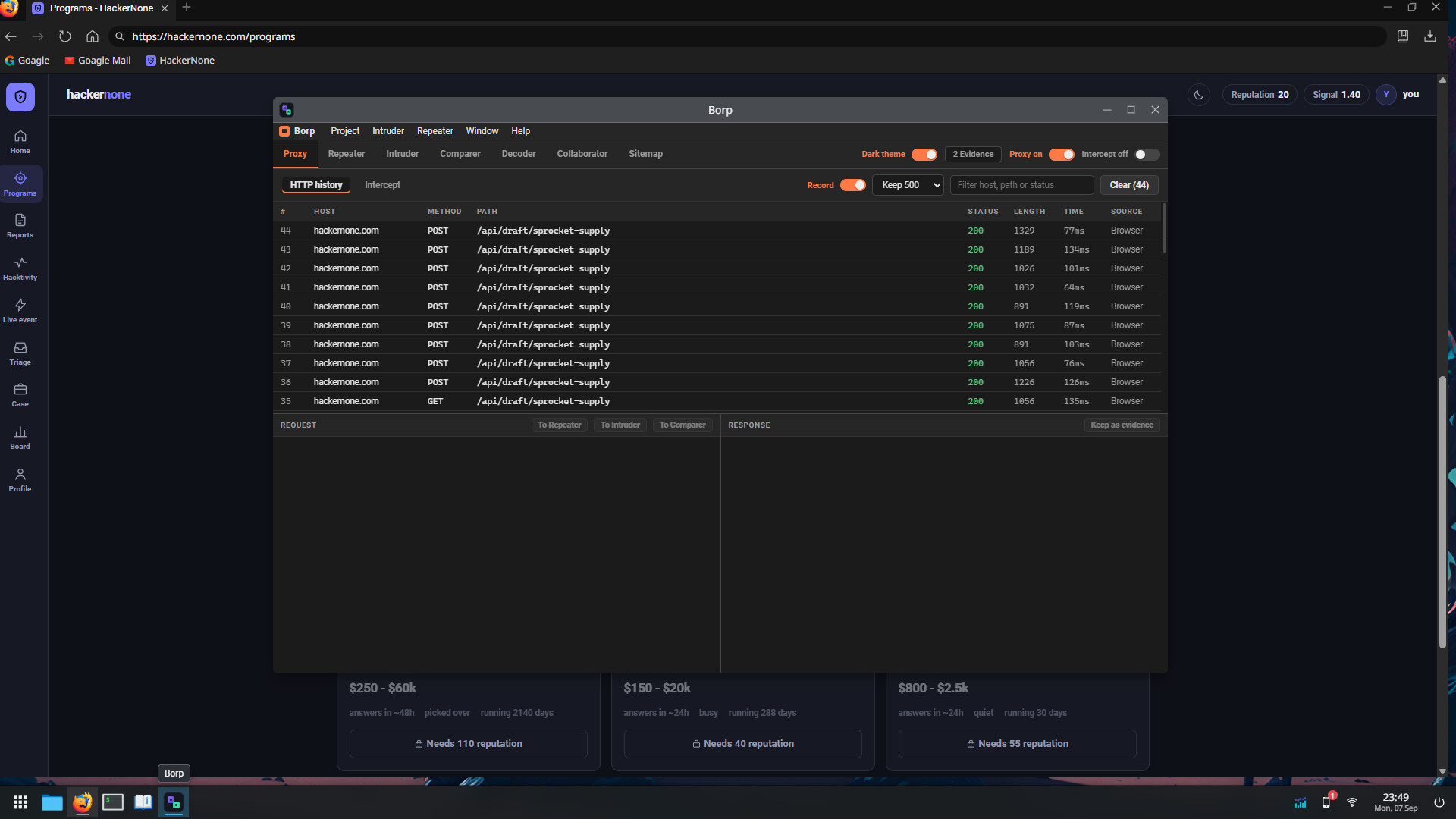Switch to the Sitemap tab
Screen dimensions: 1456x819
(x=645, y=154)
